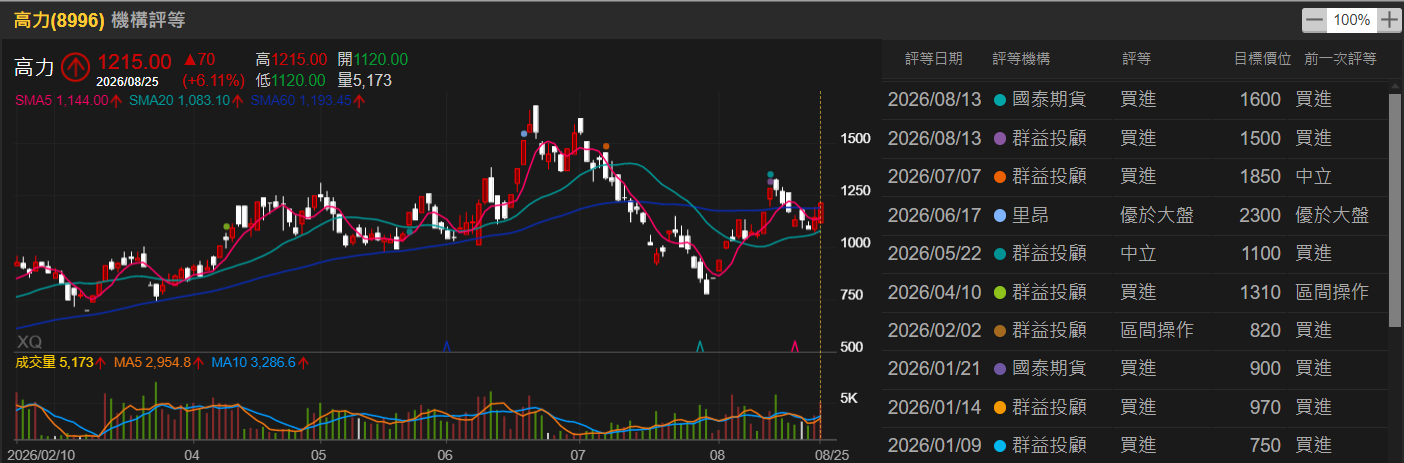This screenshot has width=1404, height=463.
Task: Click the light blue rating dot near June peak
Action: 524,132
